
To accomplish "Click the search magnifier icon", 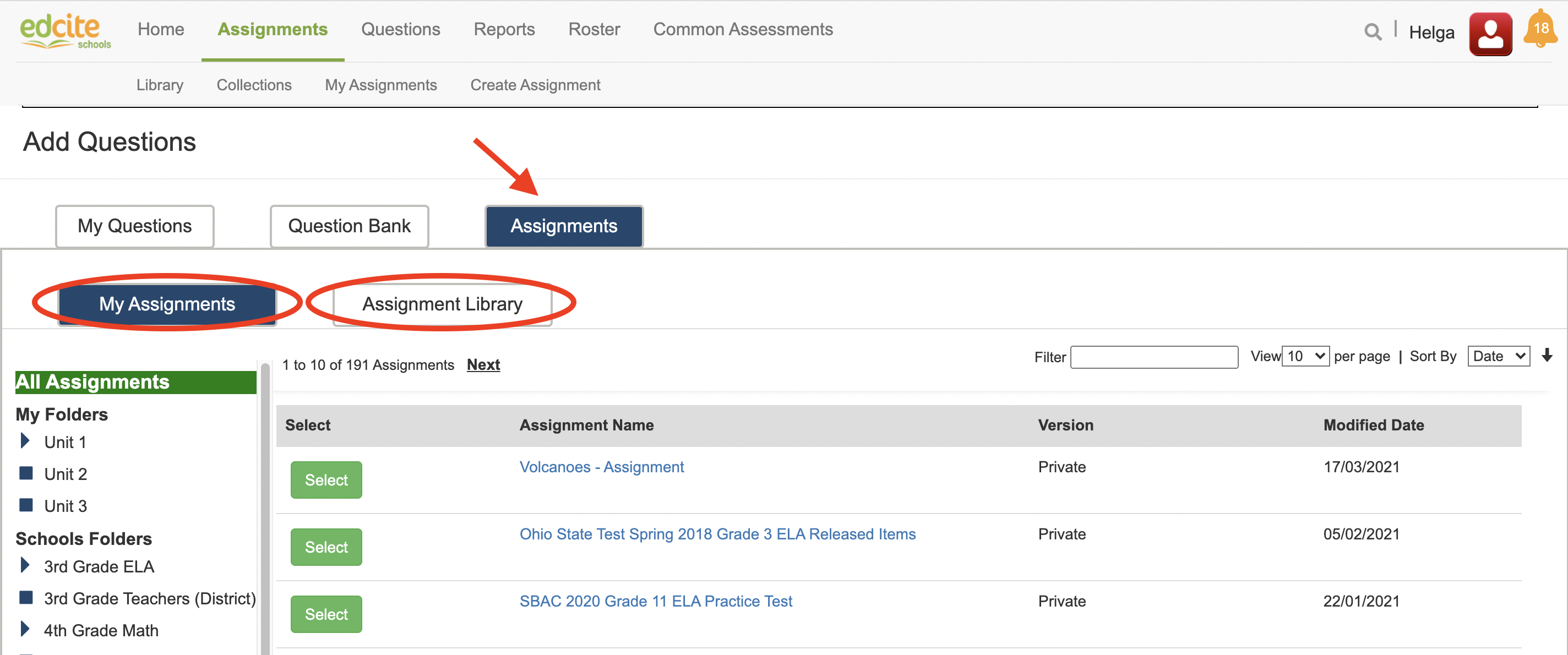I will [1372, 32].
